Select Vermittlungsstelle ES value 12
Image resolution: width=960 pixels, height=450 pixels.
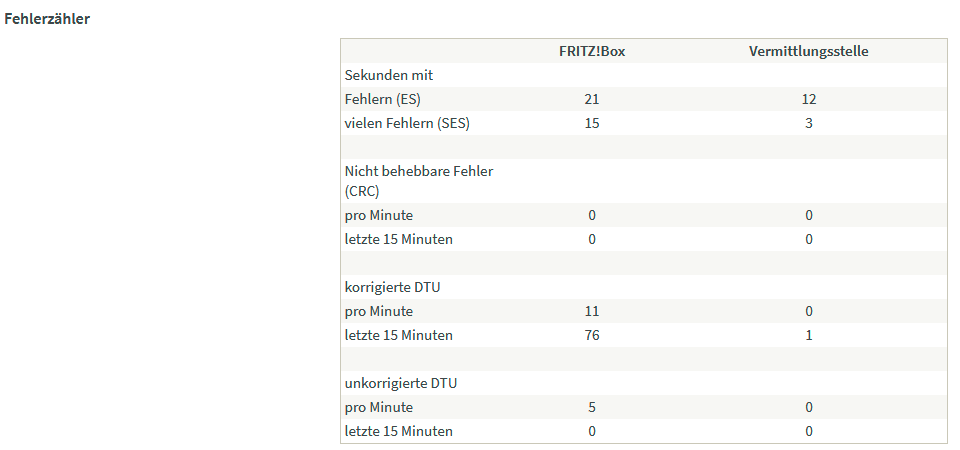coord(809,99)
